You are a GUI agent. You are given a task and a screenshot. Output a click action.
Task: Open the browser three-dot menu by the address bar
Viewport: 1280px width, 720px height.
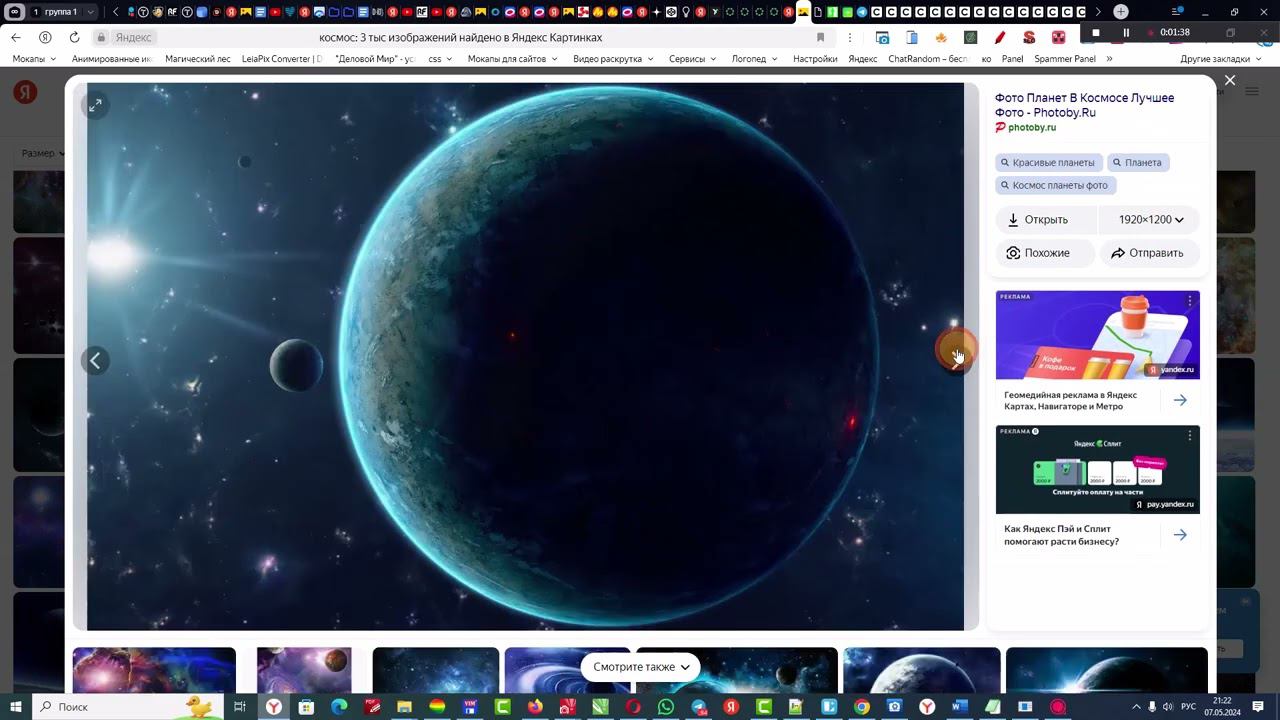(850, 37)
